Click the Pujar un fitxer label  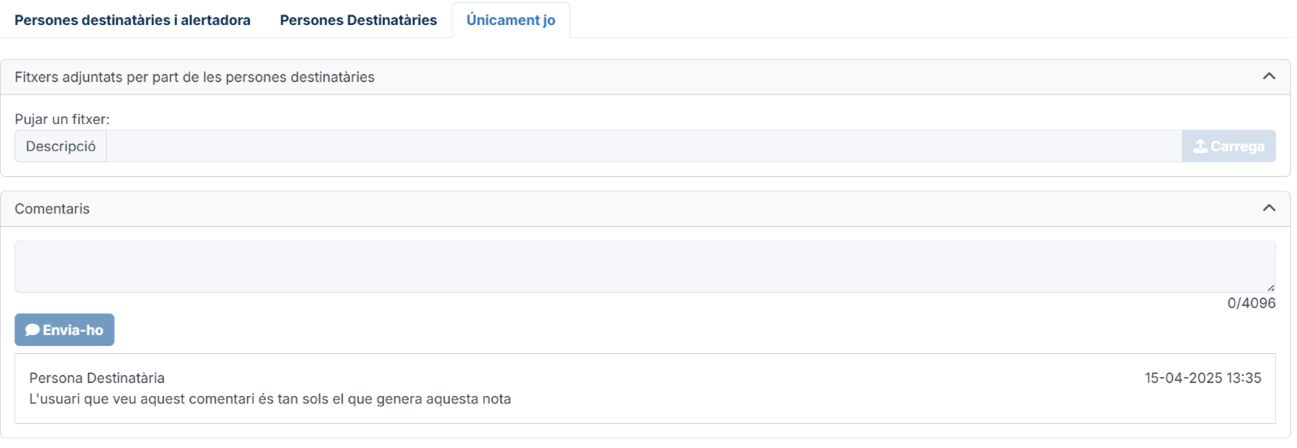pyautogui.click(x=62, y=119)
